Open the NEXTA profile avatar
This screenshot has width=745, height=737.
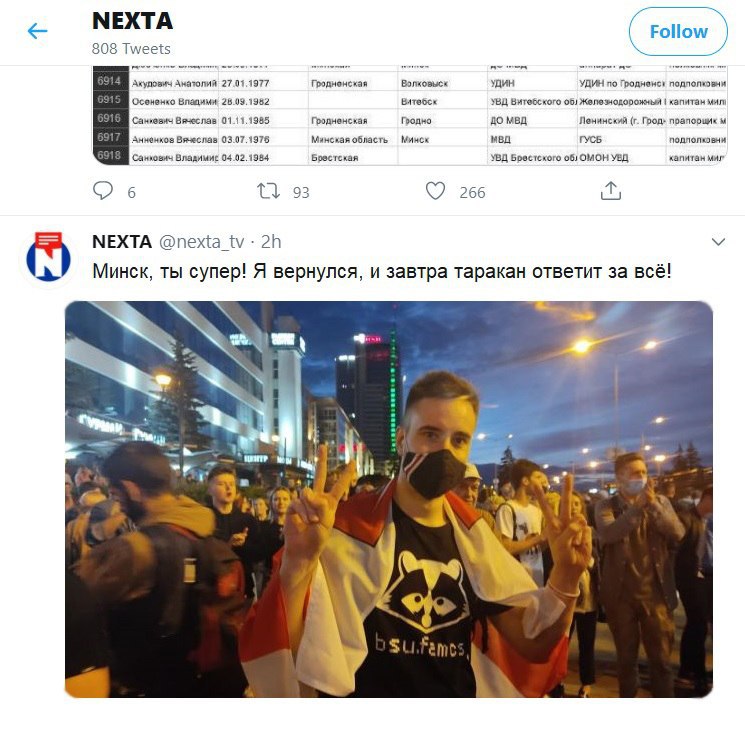point(48,258)
